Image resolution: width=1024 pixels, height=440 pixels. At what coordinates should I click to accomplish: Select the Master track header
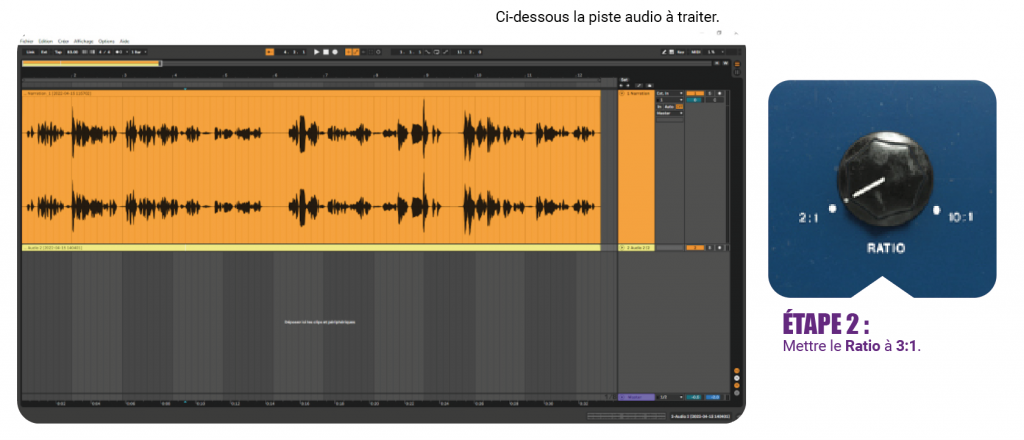636,397
